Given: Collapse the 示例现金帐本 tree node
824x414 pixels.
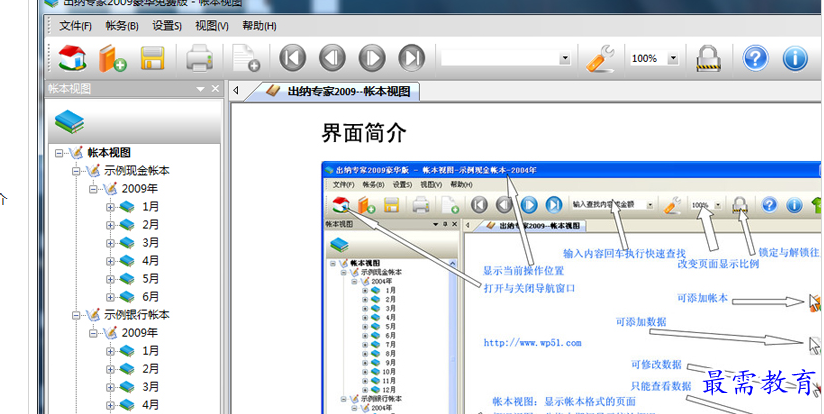Looking at the screenshot, I should pos(76,171).
